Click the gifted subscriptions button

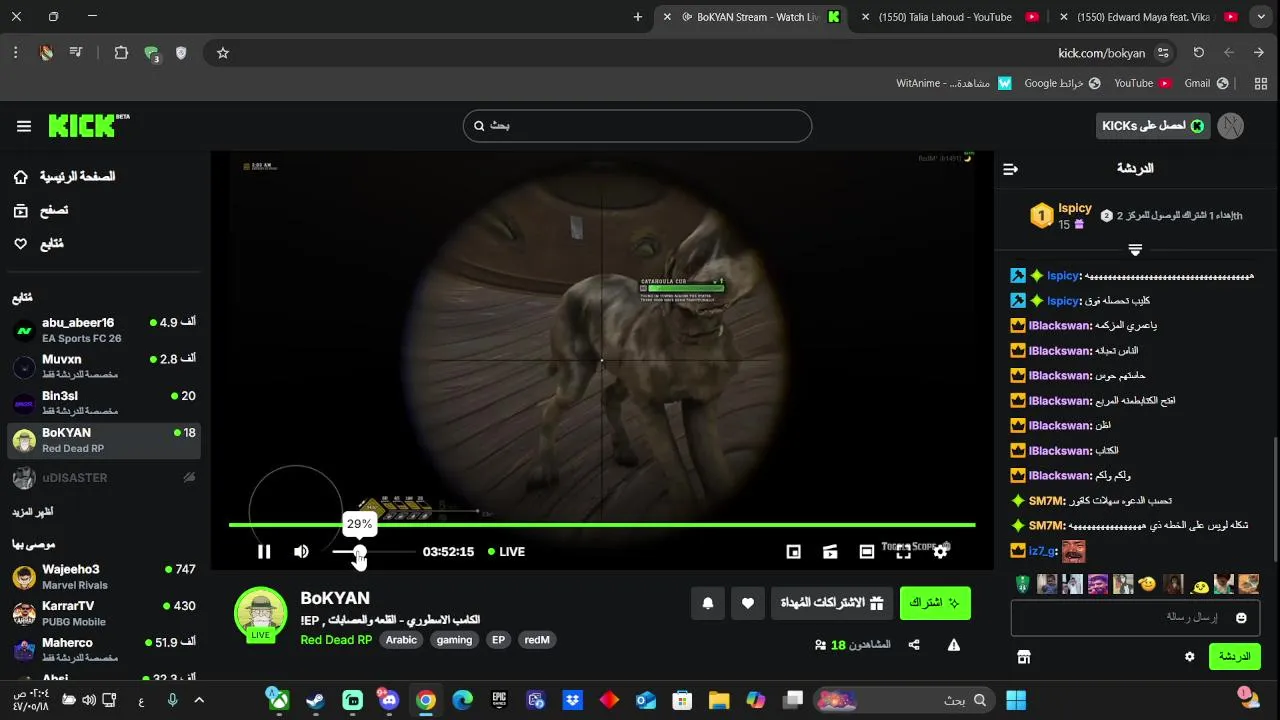pyautogui.click(x=832, y=603)
